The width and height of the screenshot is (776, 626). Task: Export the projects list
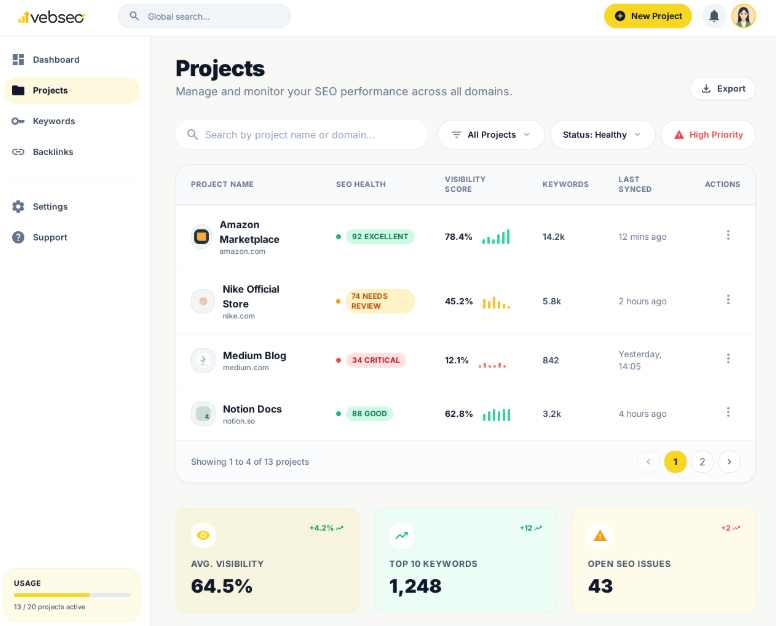coord(723,89)
